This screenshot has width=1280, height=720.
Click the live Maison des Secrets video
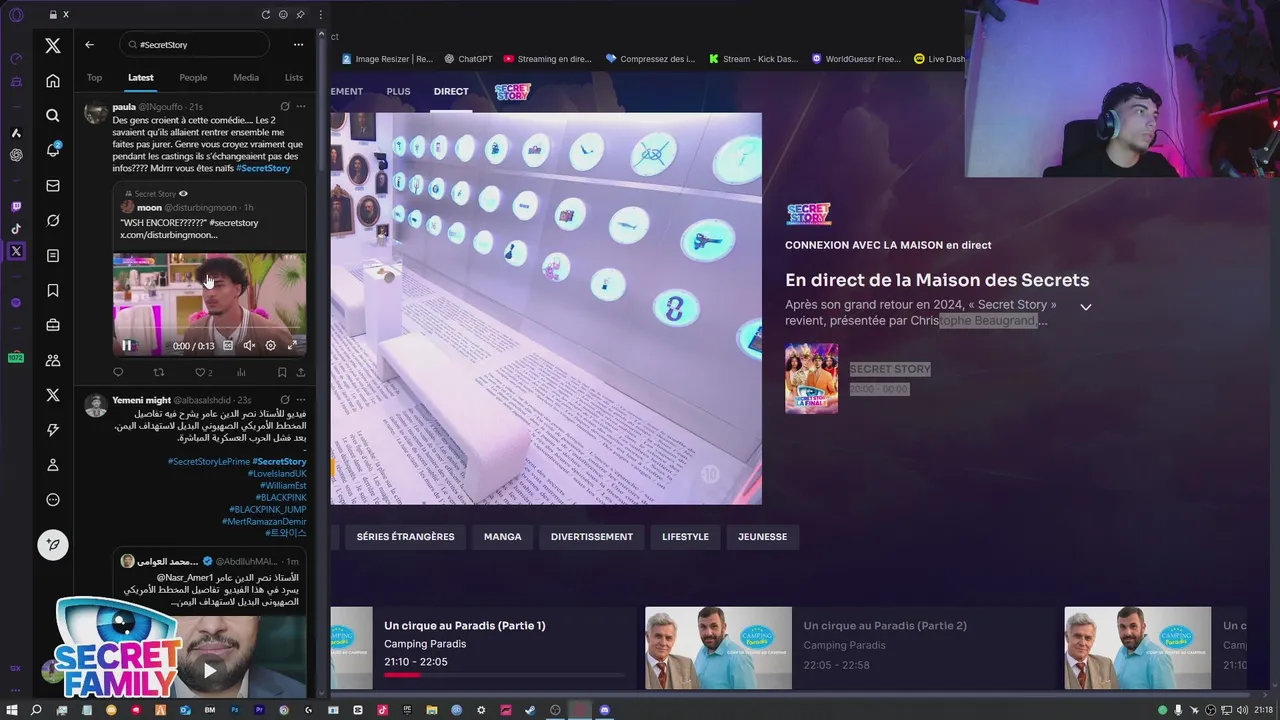coord(546,308)
